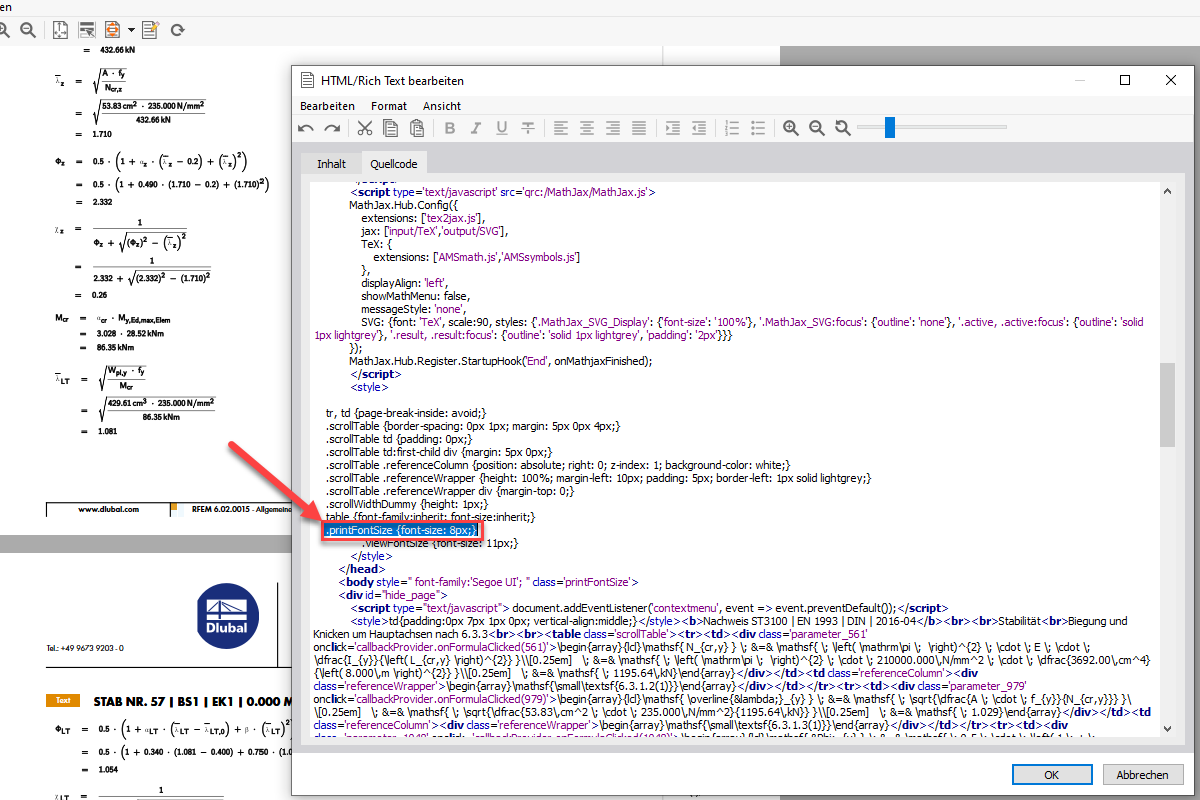Click the zoom slider handle in the editor toolbar
This screenshot has height=800, width=1200.
click(889, 128)
